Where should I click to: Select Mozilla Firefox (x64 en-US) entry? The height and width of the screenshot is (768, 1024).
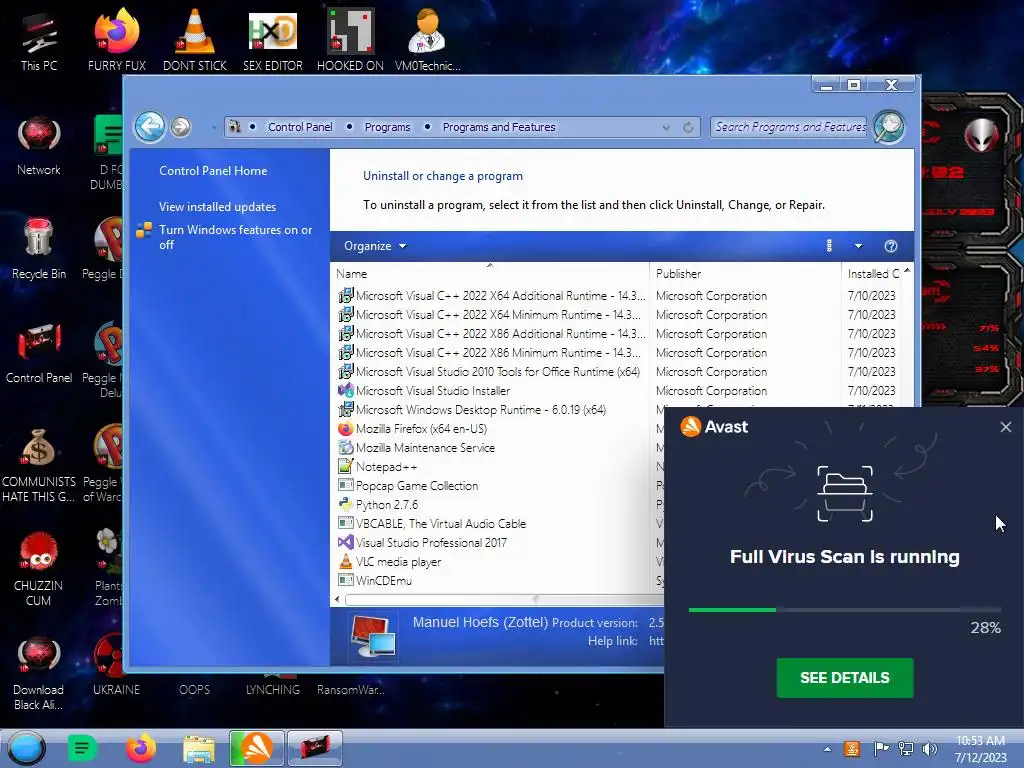tap(421, 429)
